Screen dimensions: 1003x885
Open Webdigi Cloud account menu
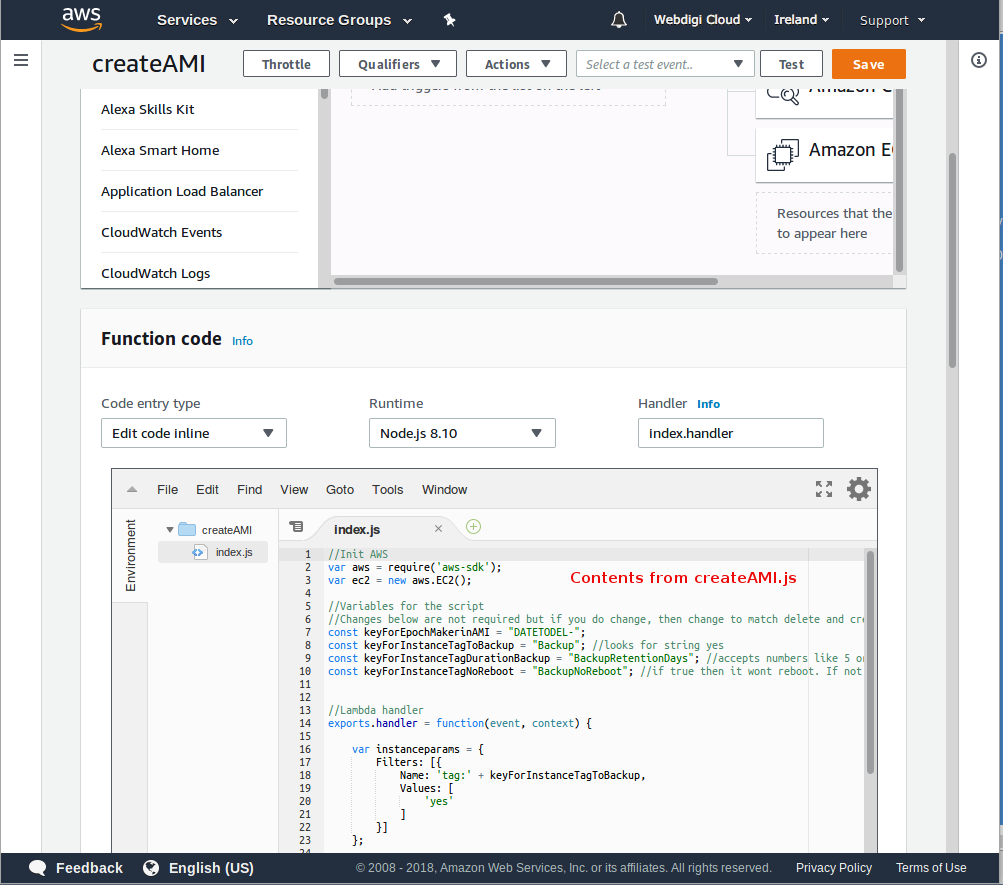(702, 20)
